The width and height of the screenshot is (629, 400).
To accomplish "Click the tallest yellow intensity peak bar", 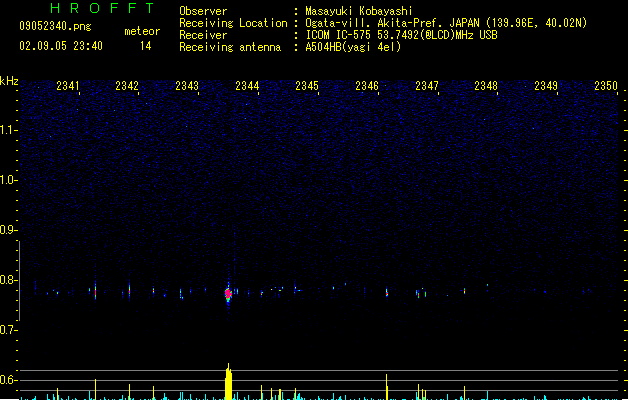I will tap(228, 382).
